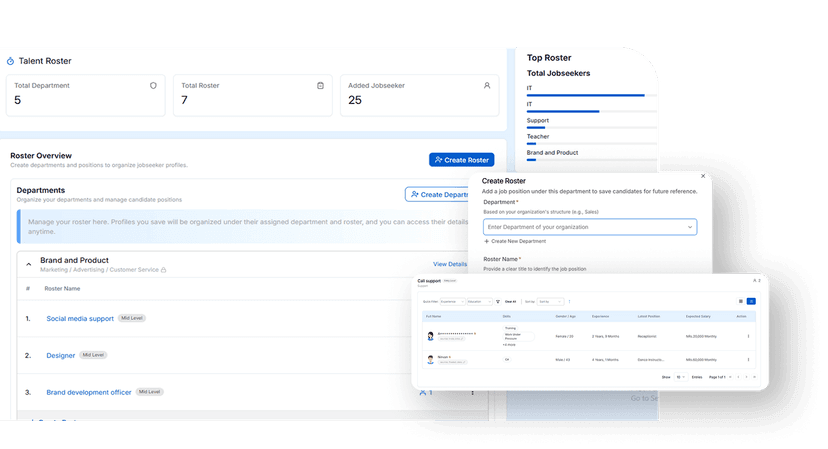Viewport: 828px width, 449px height.
Task: Click the Total Jobseekers heading
Action: [558, 73]
